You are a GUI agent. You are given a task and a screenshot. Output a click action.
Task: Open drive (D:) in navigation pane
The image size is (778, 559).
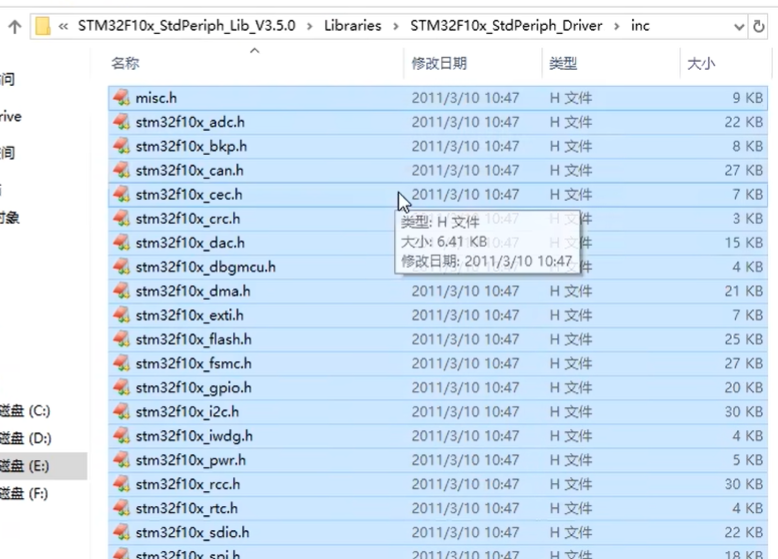(25, 438)
